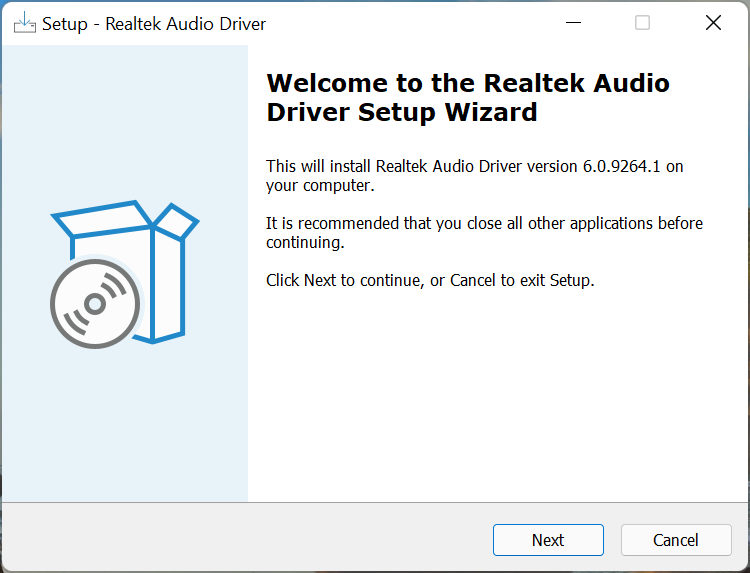Cancel the Realtek driver setup
Screen dimensions: 750x573
[x=676, y=540]
